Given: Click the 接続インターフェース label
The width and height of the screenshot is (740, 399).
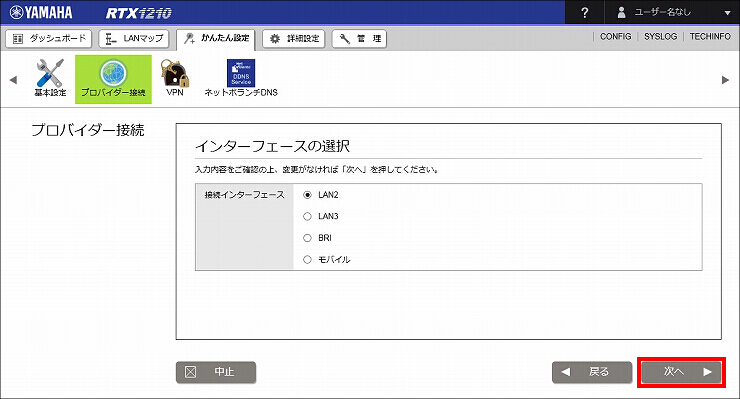Looking at the screenshot, I should tap(244, 195).
